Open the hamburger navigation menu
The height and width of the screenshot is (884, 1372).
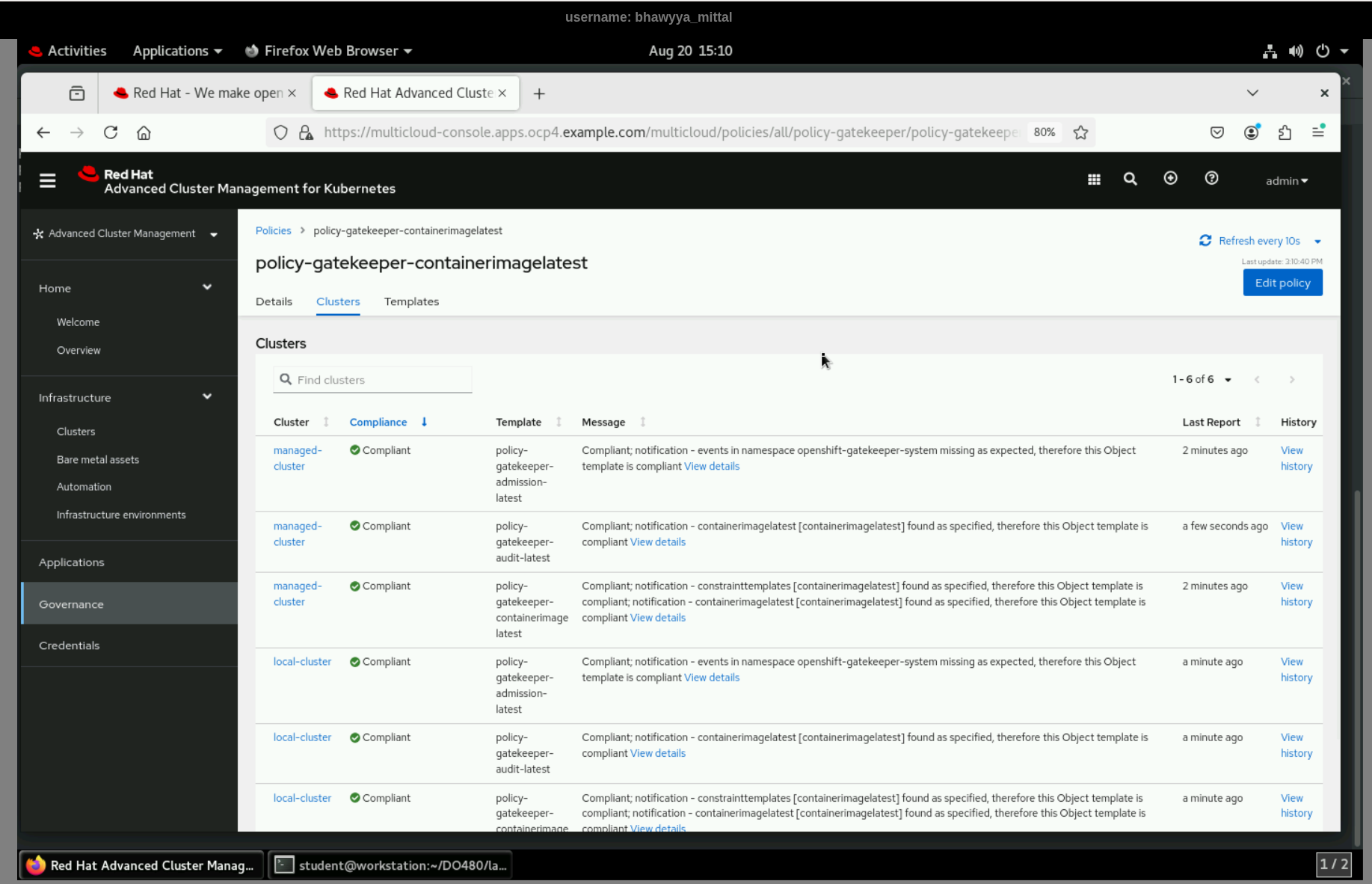coord(47,180)
